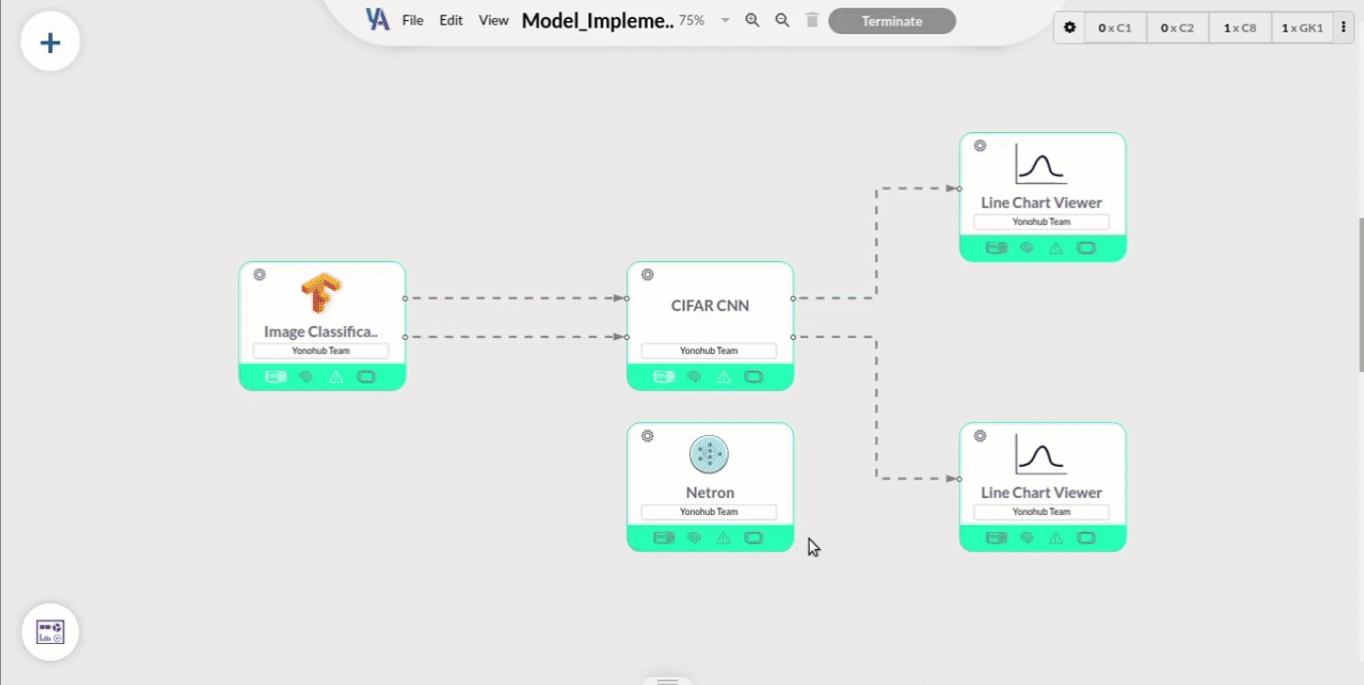Click brain icon on lower Line Chart Viewer footer
Viewport: 1364px width, 685px height.
tap(1026, 538)
